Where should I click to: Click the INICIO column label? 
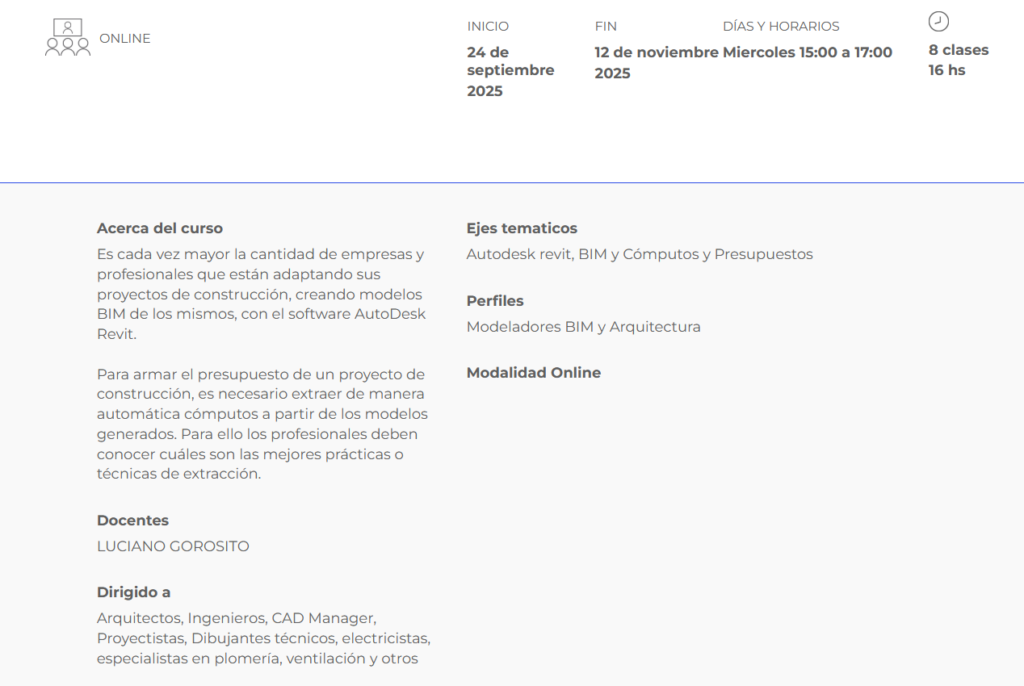point(488,26)
